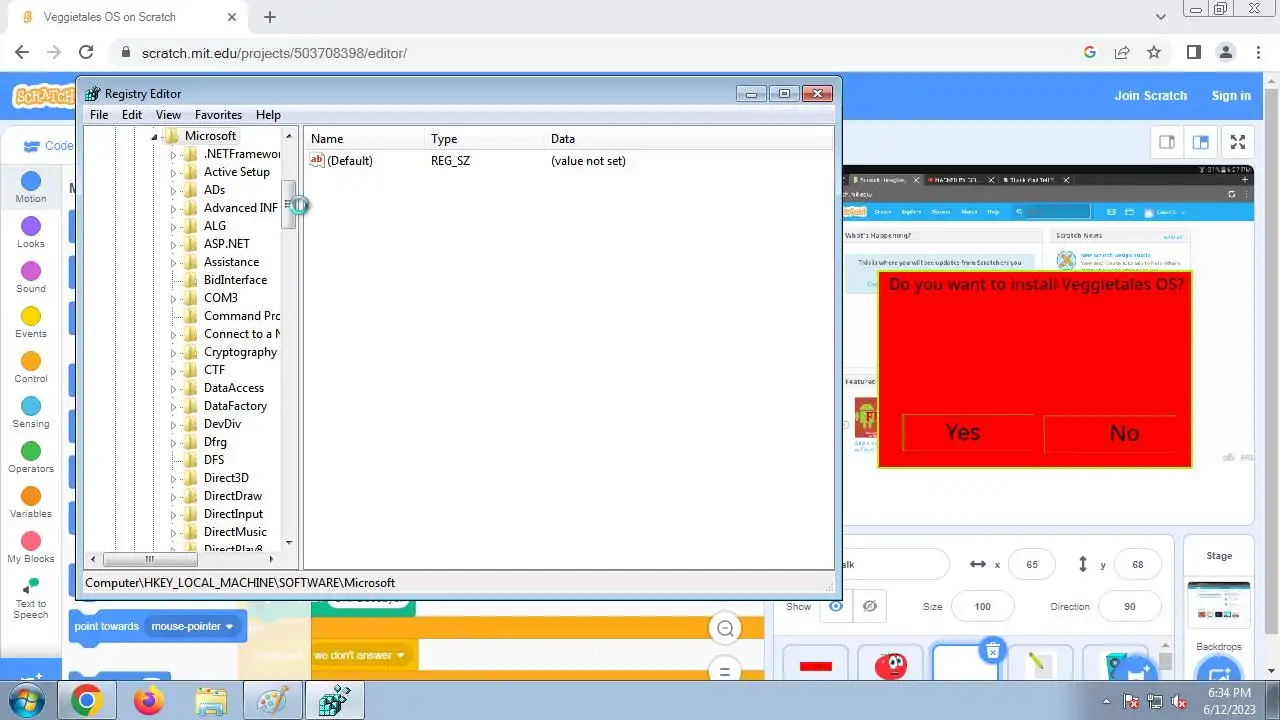Select the Control block category
The height and width of the screenshot is (720, 1280).
tap(31, 367)
